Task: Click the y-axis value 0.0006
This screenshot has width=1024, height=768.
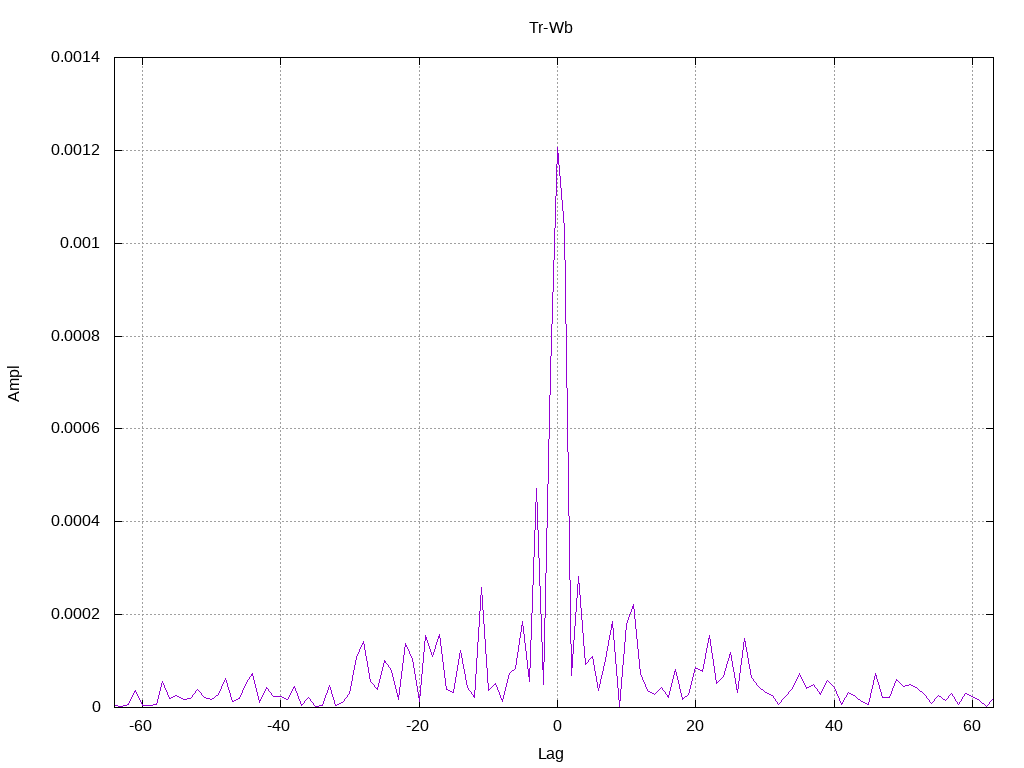Action: pyautogui.click(x=75, y=428)
